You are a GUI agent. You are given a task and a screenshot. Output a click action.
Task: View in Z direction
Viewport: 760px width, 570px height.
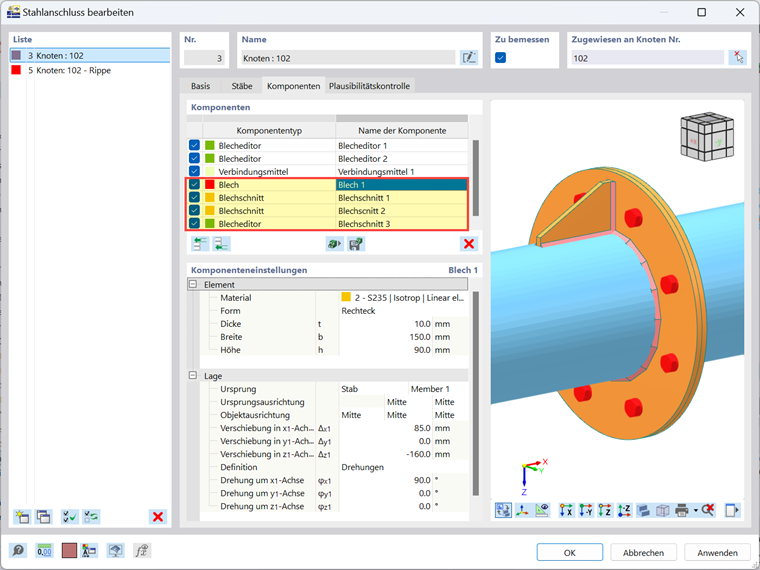tap(605, 510)
